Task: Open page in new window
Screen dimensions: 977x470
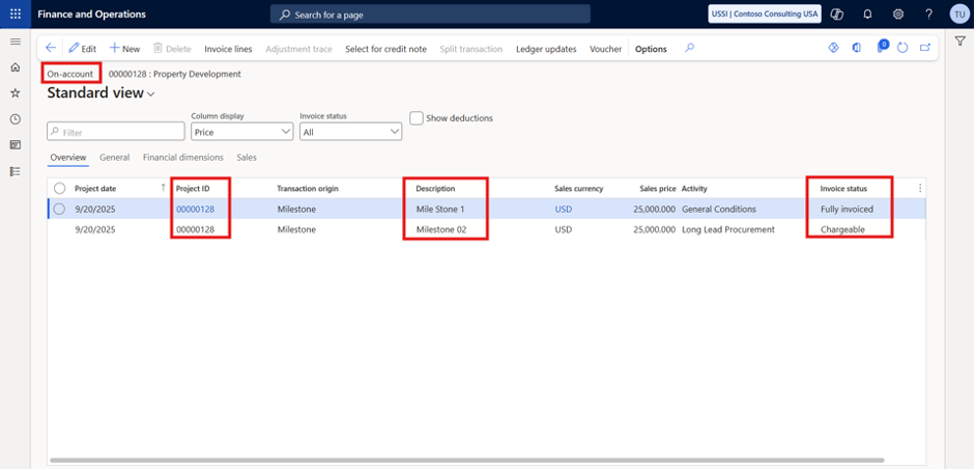Action: tap(925, 48)
